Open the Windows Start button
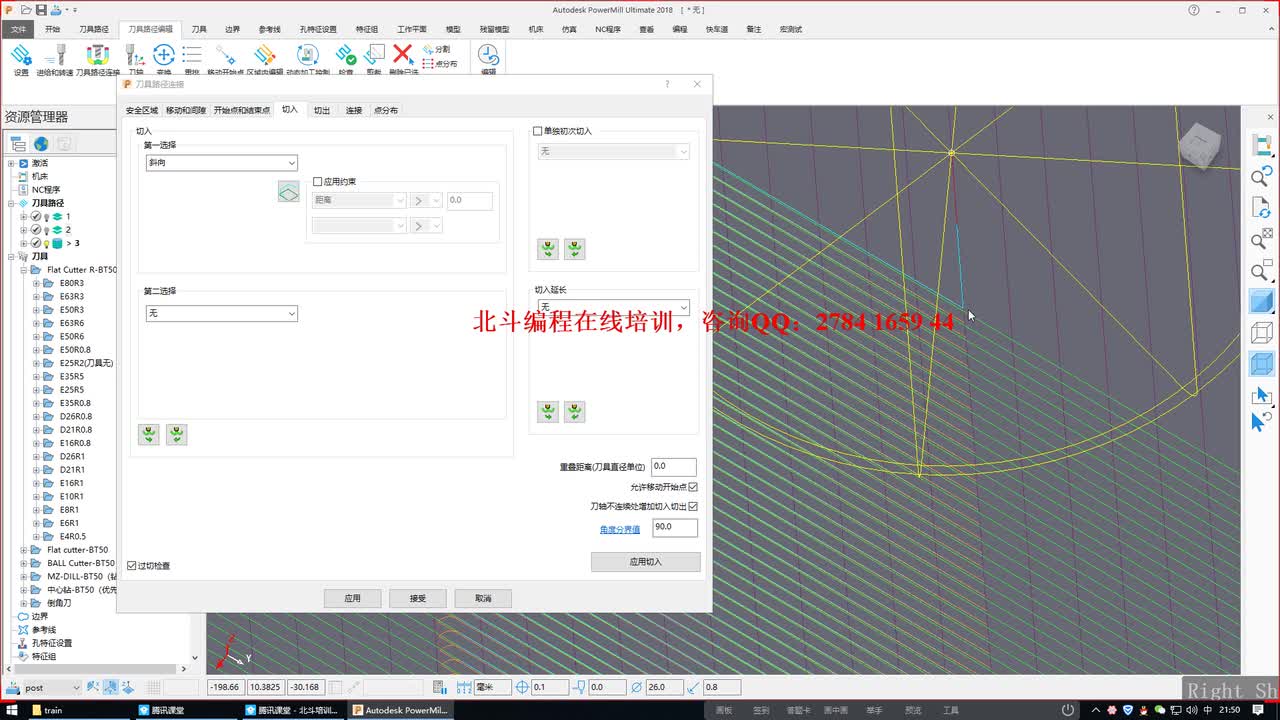 tap(12, 710)
